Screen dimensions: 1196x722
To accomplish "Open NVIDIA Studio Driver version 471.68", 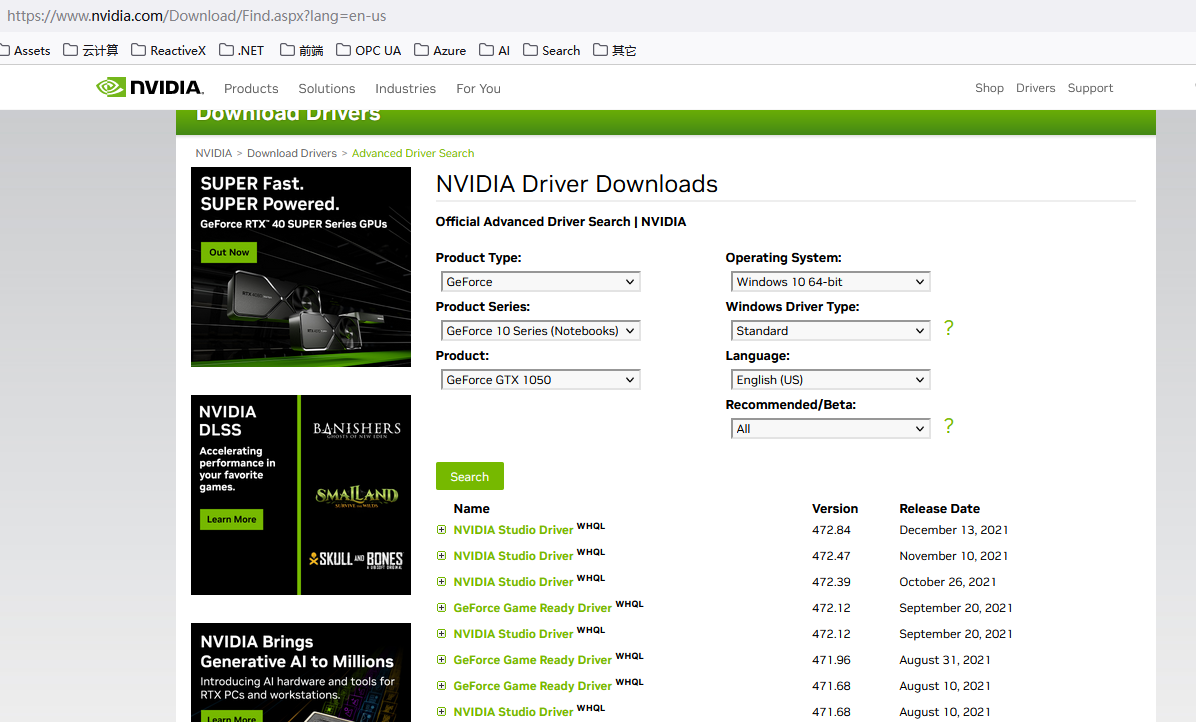I will (x=513, y=711).
